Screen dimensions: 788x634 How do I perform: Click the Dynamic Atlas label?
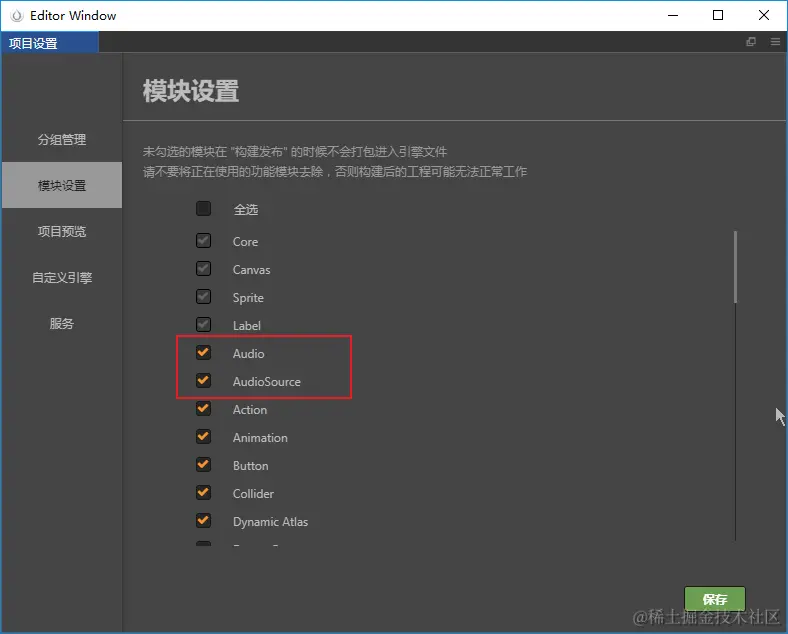click(270, 522)
